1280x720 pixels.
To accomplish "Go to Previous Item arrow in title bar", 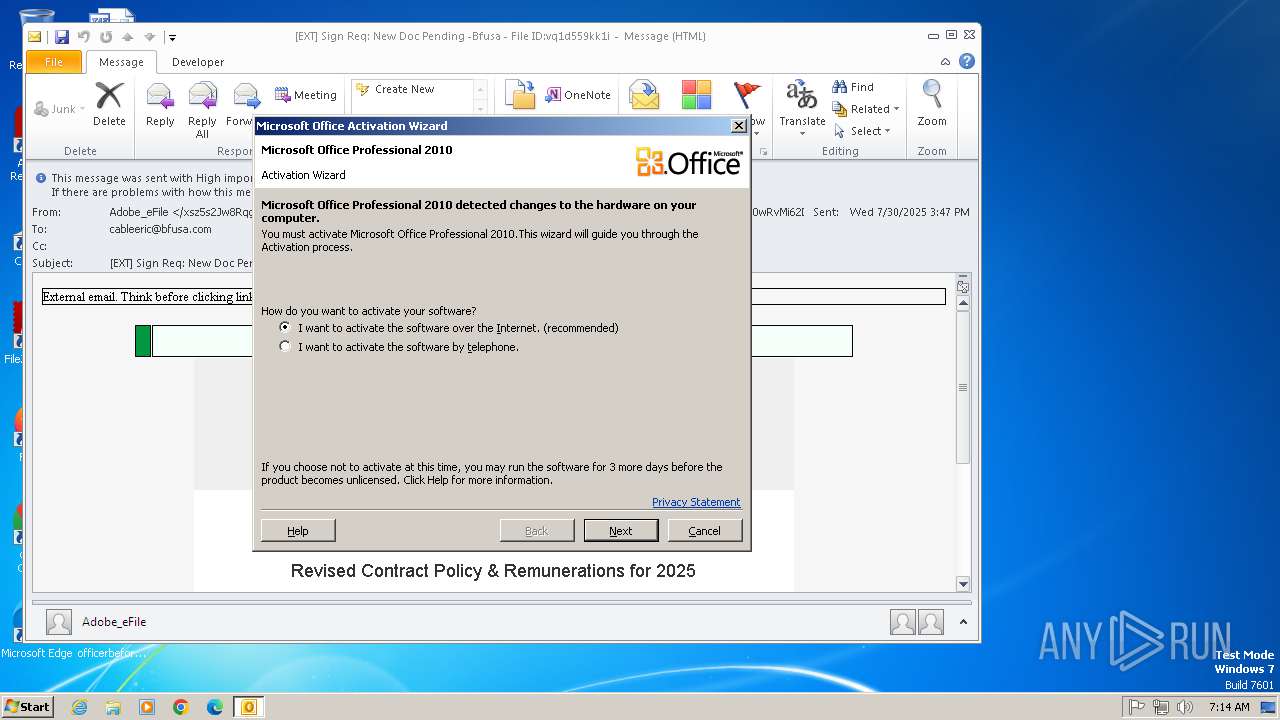I will 127,37.
